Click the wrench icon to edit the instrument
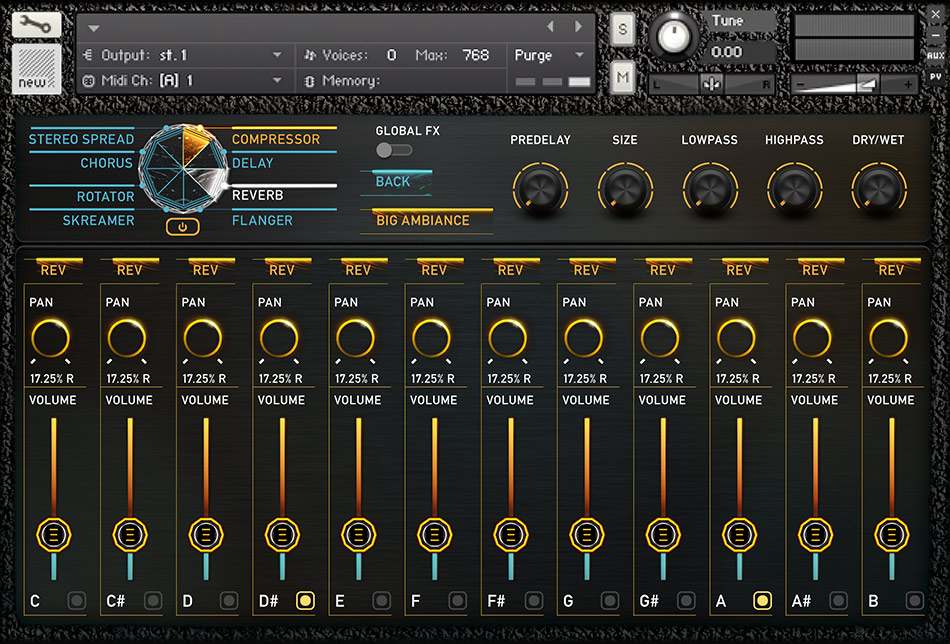Image resolution: width=950 pixels, height=644 pixels. (x=35, y=24)
